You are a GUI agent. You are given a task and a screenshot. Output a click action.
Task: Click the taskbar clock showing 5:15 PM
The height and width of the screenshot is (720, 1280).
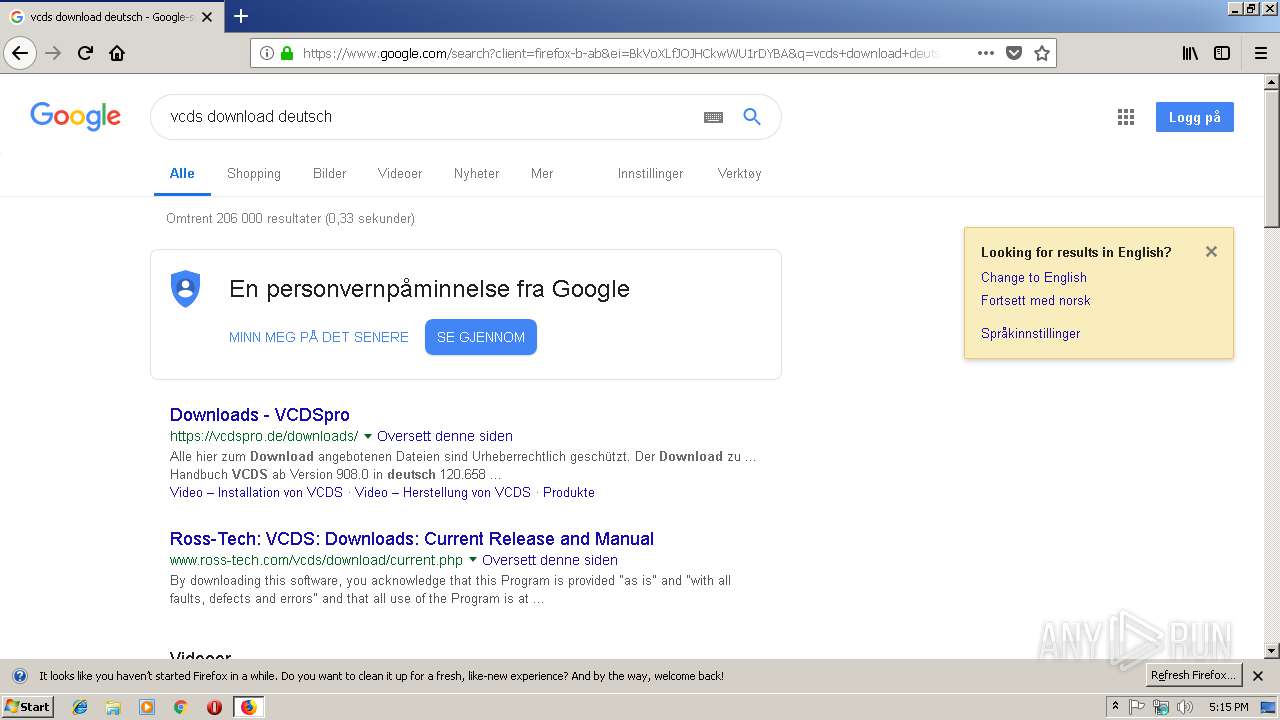click(x=1228, y=707)
